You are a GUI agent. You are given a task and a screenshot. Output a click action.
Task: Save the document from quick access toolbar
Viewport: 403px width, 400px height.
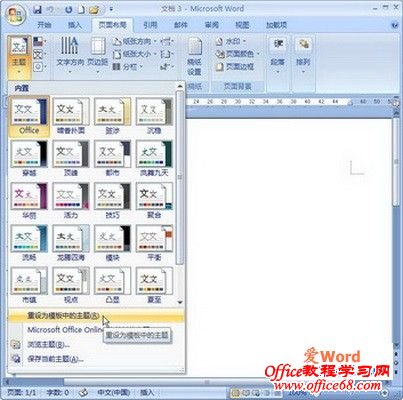pos(37,10)
